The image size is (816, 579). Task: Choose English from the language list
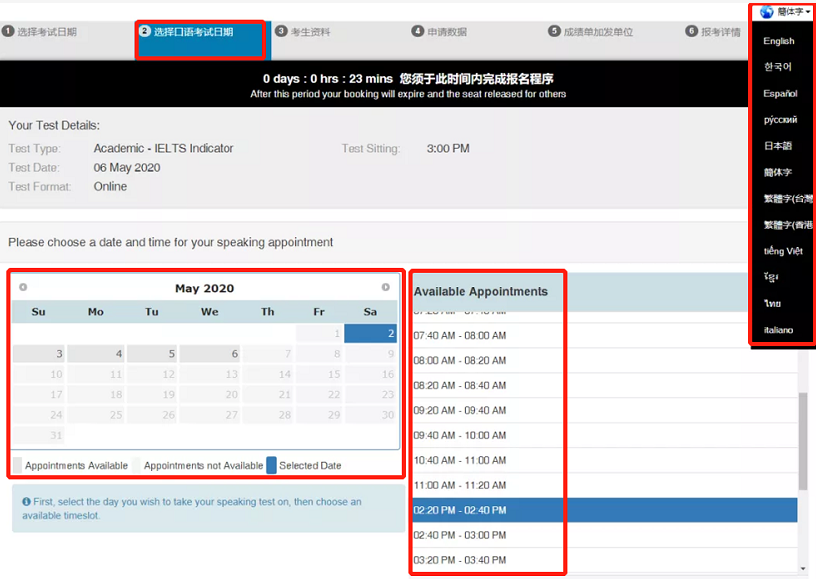click(779, 41)
